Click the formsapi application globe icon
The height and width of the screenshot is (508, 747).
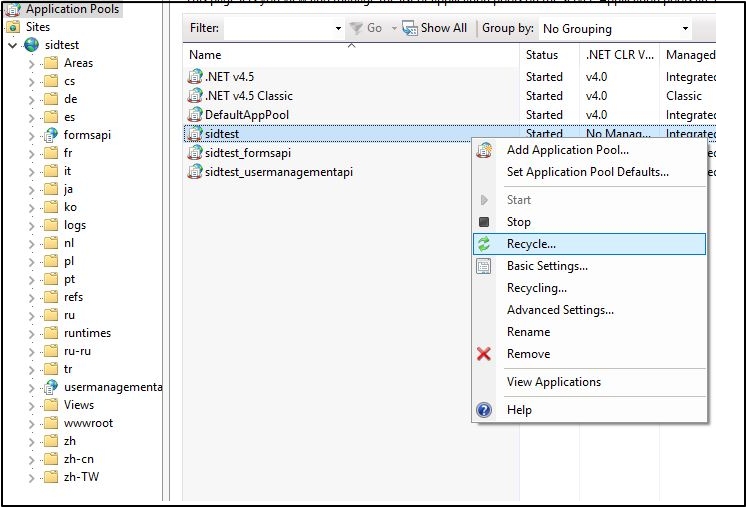[x=51, y=135]
